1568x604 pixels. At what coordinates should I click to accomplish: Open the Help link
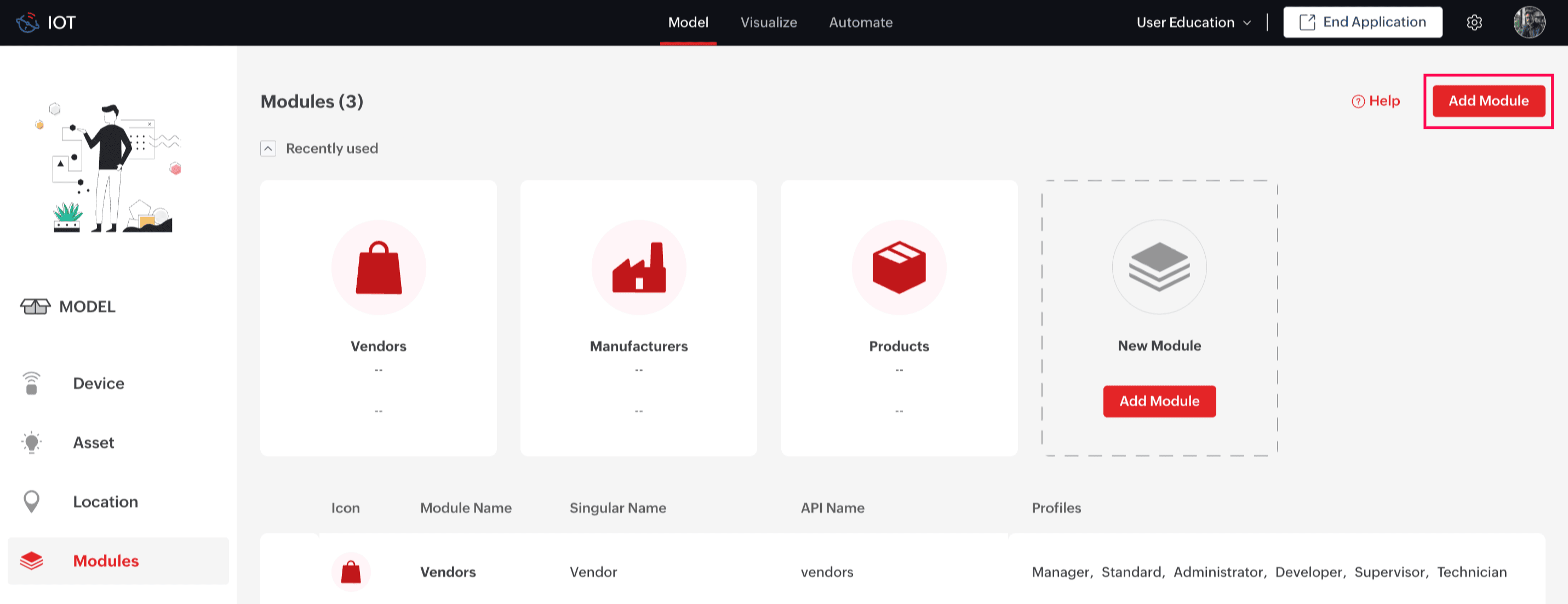pos(1376,101)
